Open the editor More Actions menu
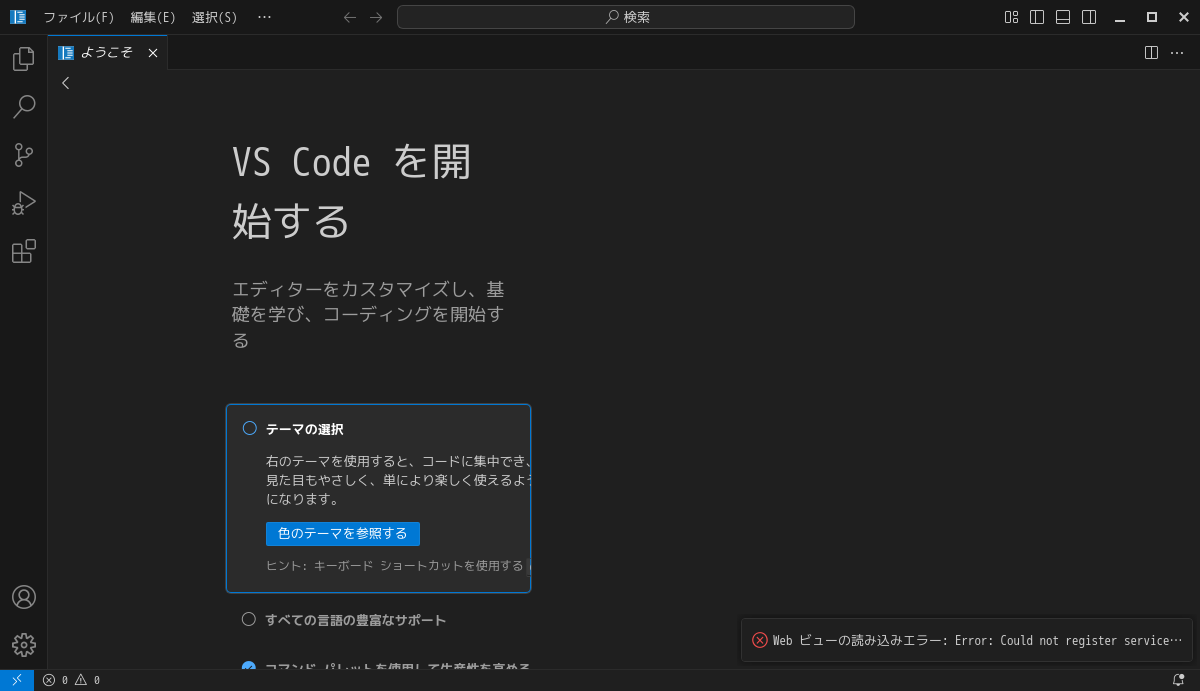The height and width of the screenshot is (691, 1200). [1177, 53]
